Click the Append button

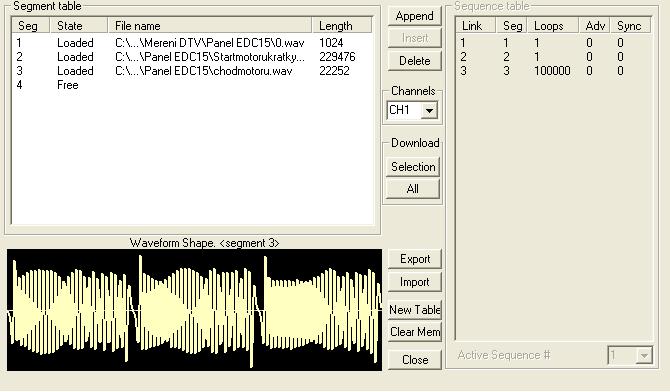[414, 16]
